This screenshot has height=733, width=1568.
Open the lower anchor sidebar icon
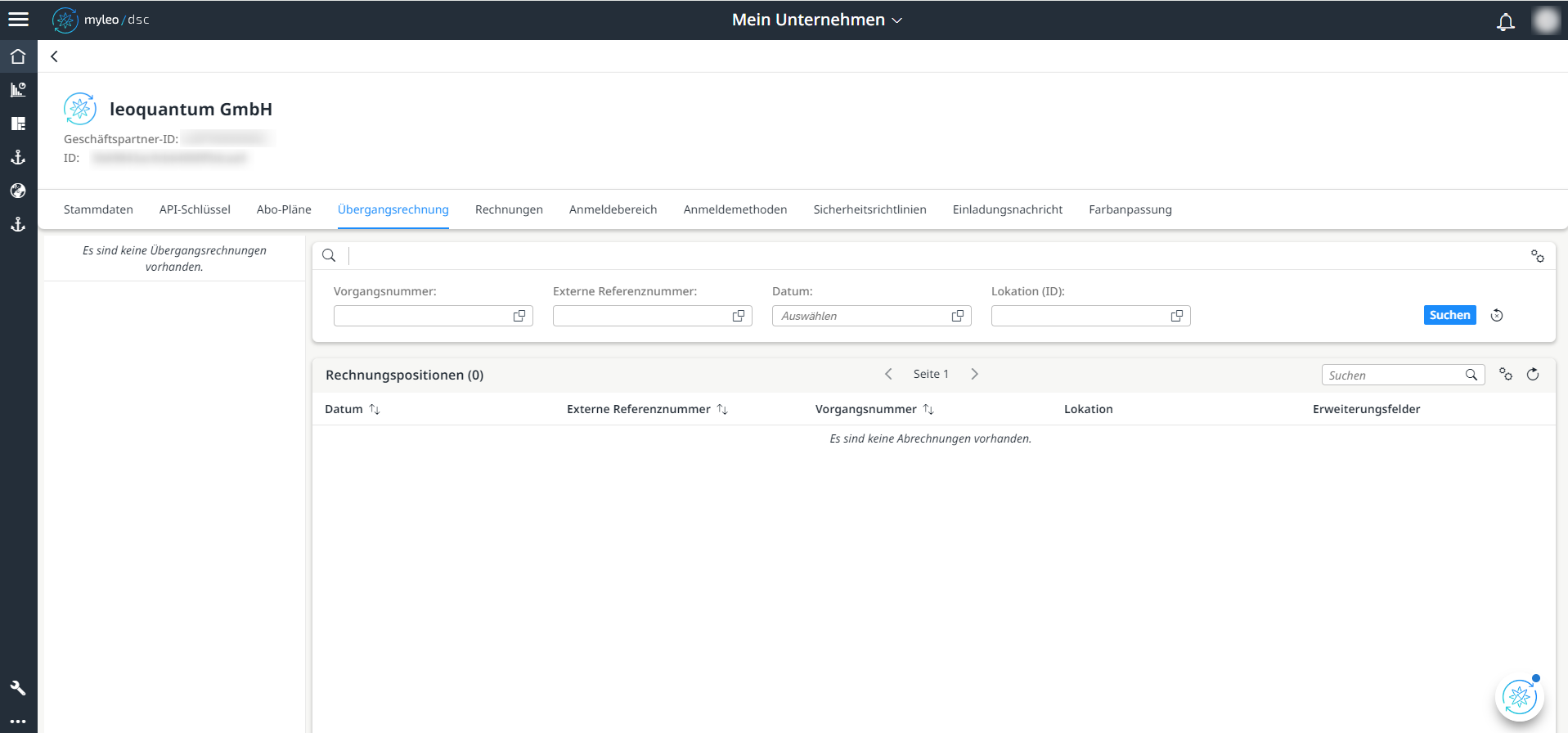click(18, 224)
